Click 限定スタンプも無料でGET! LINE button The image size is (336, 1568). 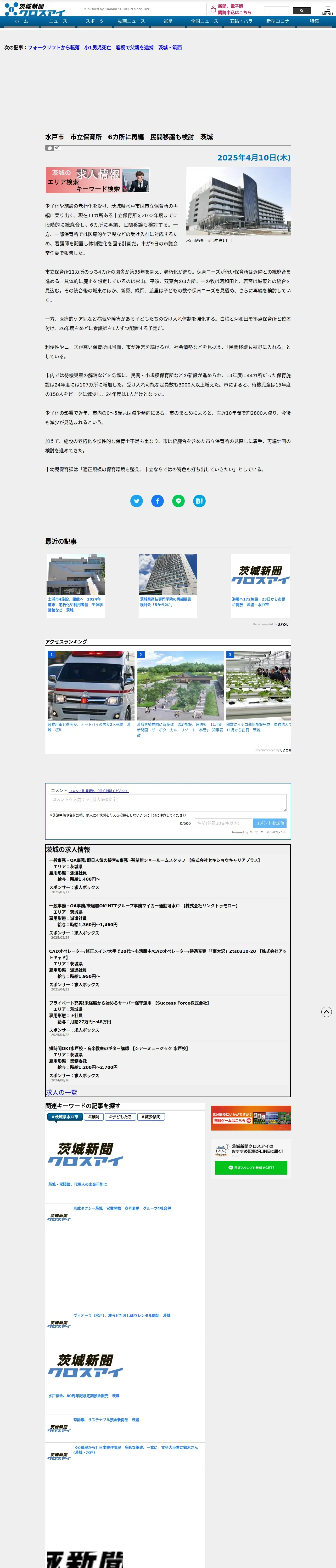(x=251, y=1167)
